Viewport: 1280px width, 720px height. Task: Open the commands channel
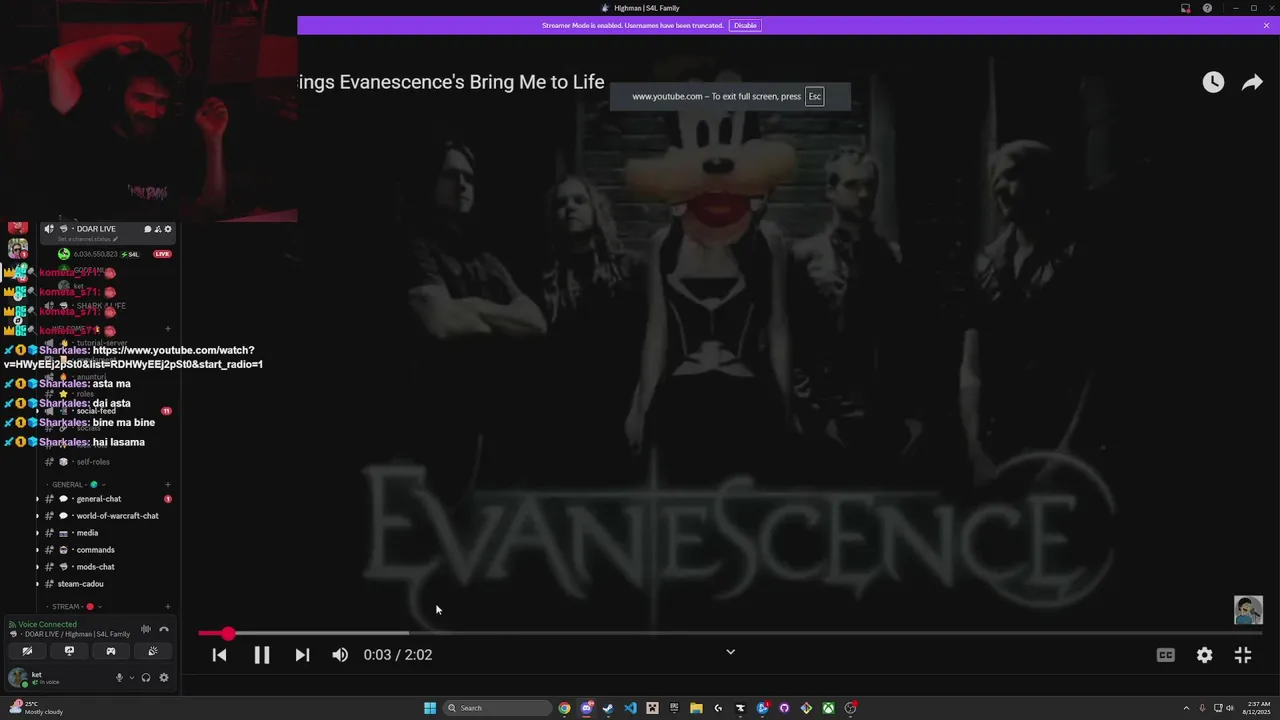(96, 550)
